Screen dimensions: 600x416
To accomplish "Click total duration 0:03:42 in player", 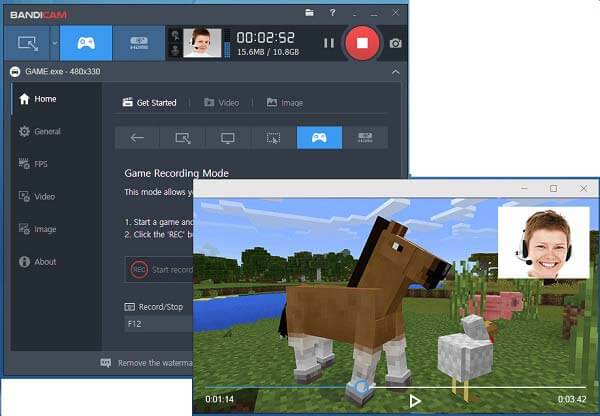I will pyautogui.click(x=572, y=399).
